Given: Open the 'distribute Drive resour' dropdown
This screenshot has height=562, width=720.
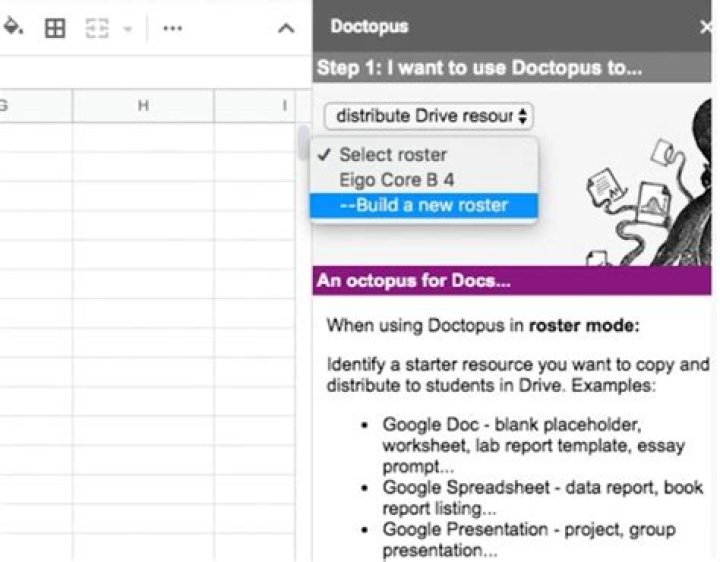Looking at the screenshot, I should point(428,116).
